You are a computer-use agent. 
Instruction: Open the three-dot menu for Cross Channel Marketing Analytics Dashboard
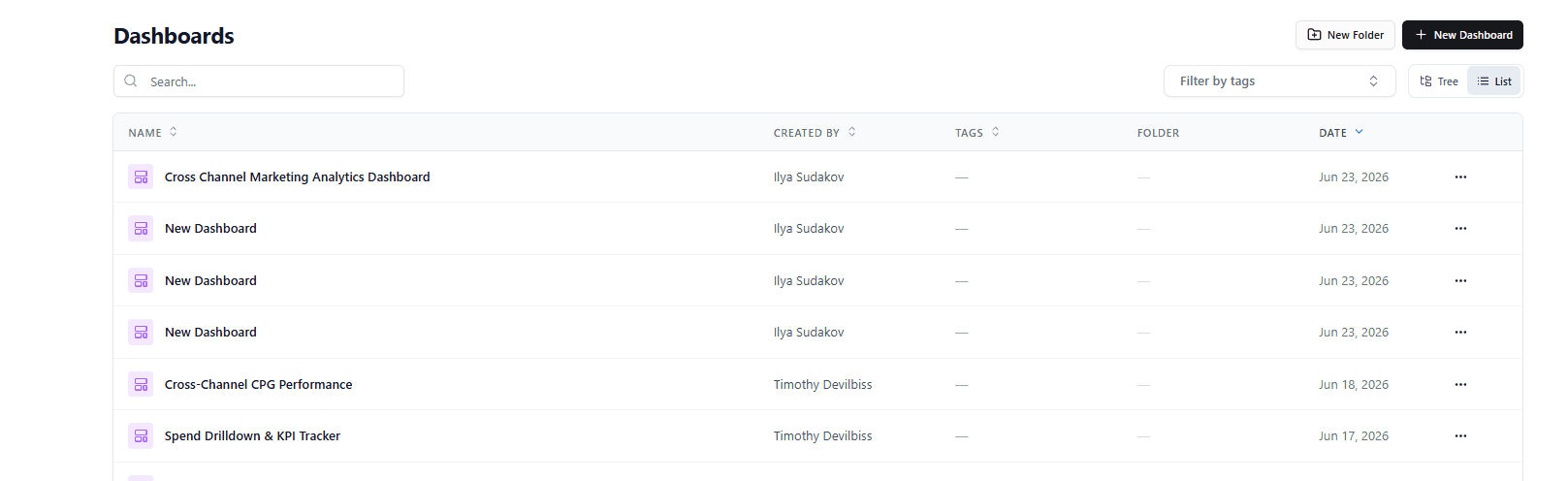pyautogui.click(x=1460, y=176)
